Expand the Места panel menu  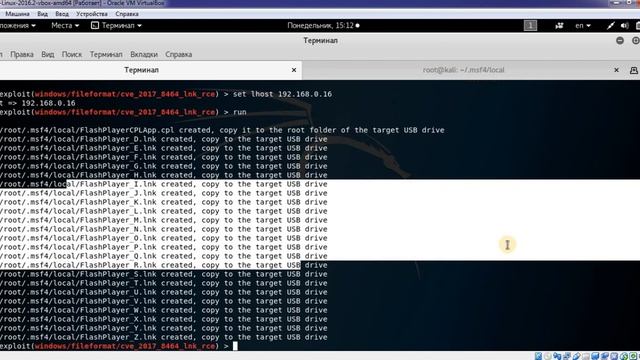tap(65, 25)
